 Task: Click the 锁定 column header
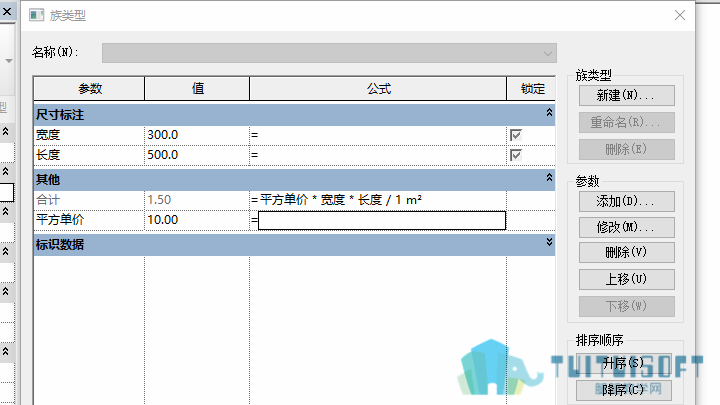pyautogui.click(x=531, y=89)
